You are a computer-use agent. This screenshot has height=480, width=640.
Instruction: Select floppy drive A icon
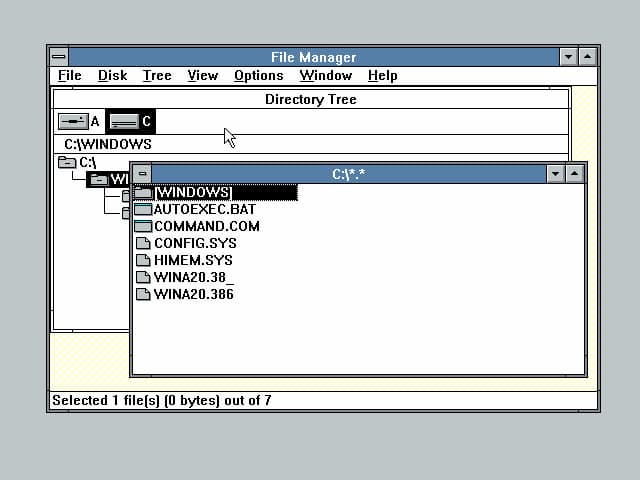73,121
